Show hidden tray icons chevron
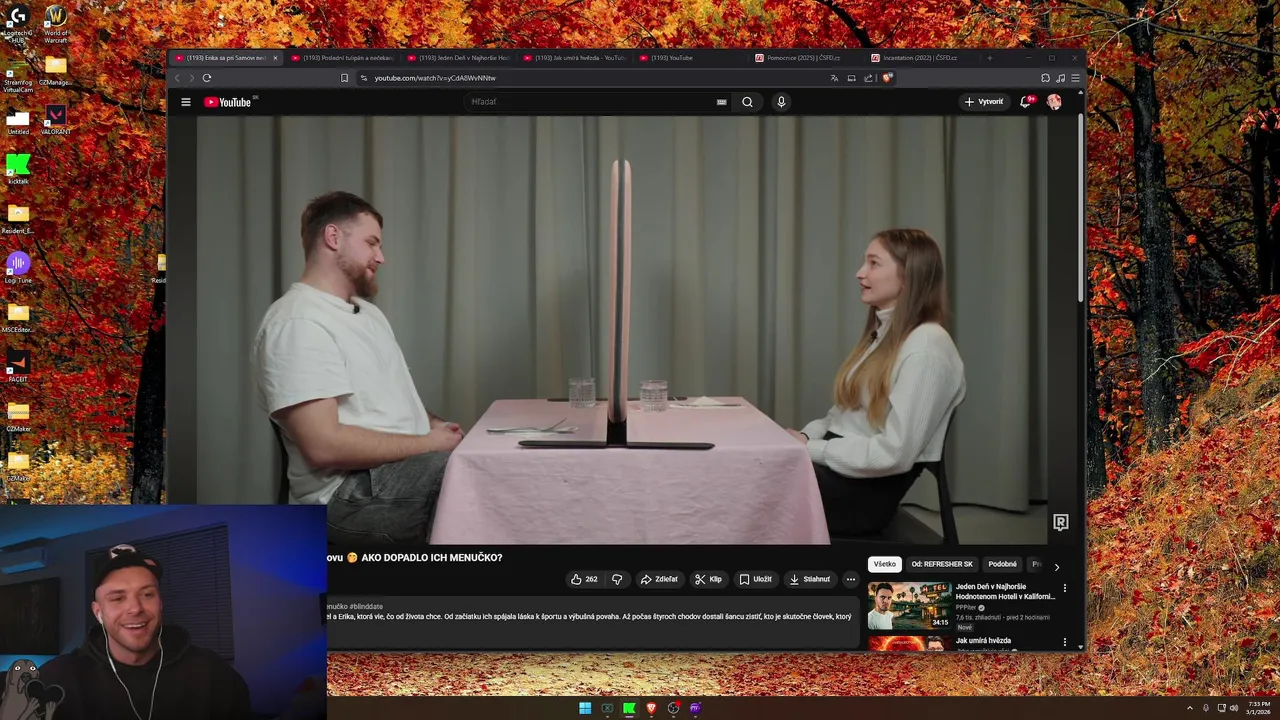This screenshot has height=720, width=1280. pos(1189,708)
